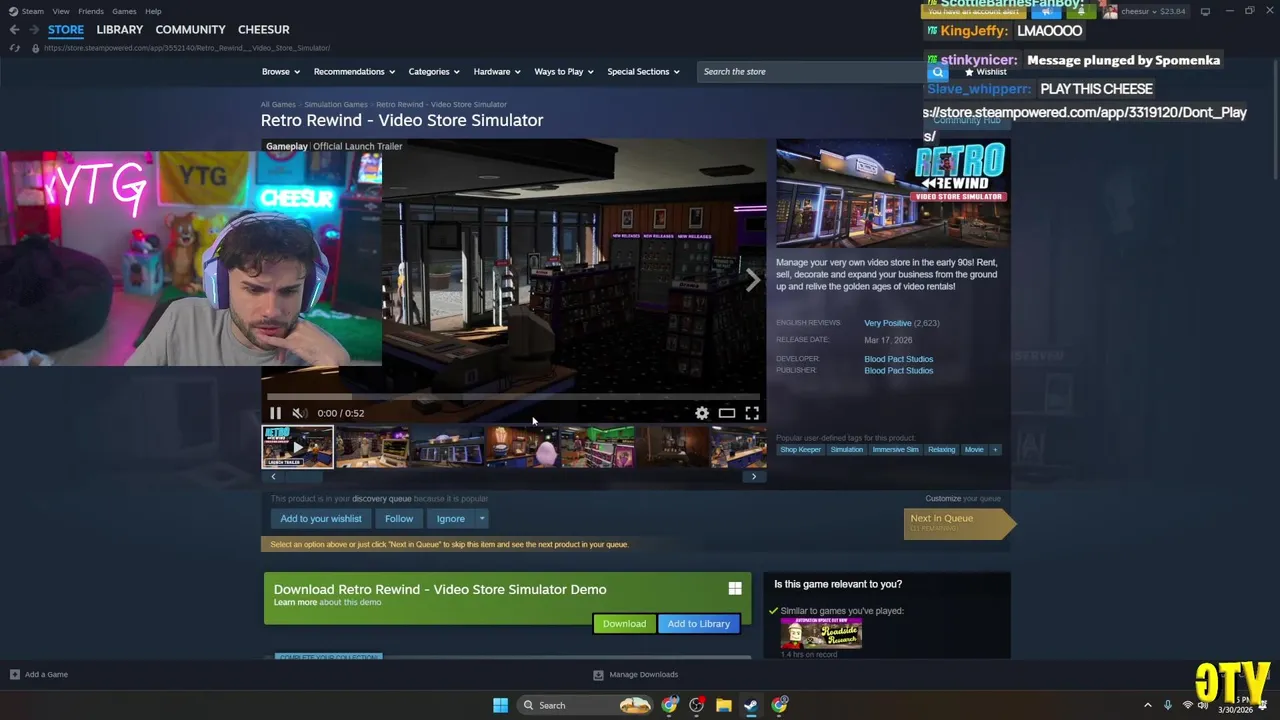Switch to the COMMUNITY tab
The width and height of the screenshot is (1280, 720).
(x=190, y=30)
